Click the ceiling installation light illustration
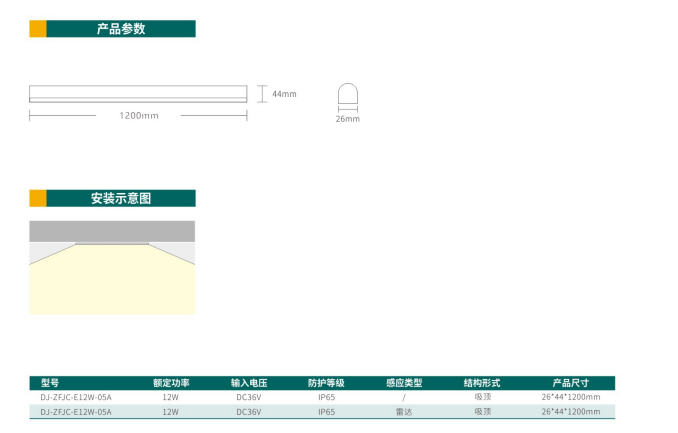678x433 pixels. tap(111, 280)
